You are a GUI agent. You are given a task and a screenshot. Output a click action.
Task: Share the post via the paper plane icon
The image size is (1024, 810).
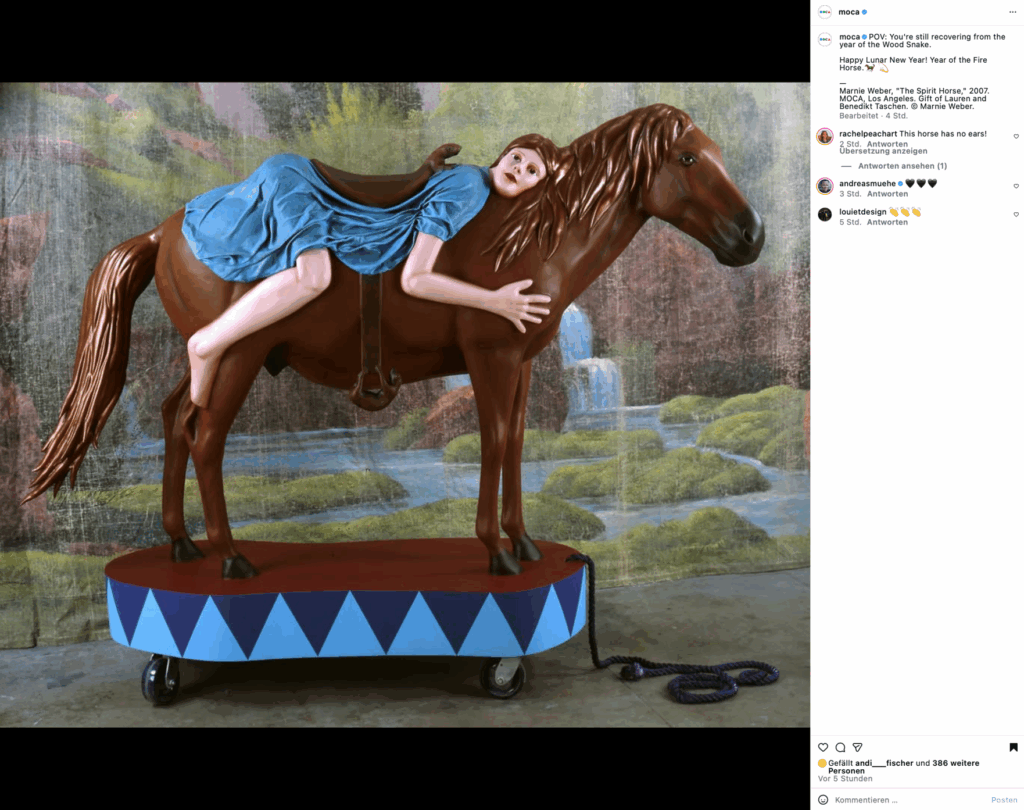click(x=857, y=747)
